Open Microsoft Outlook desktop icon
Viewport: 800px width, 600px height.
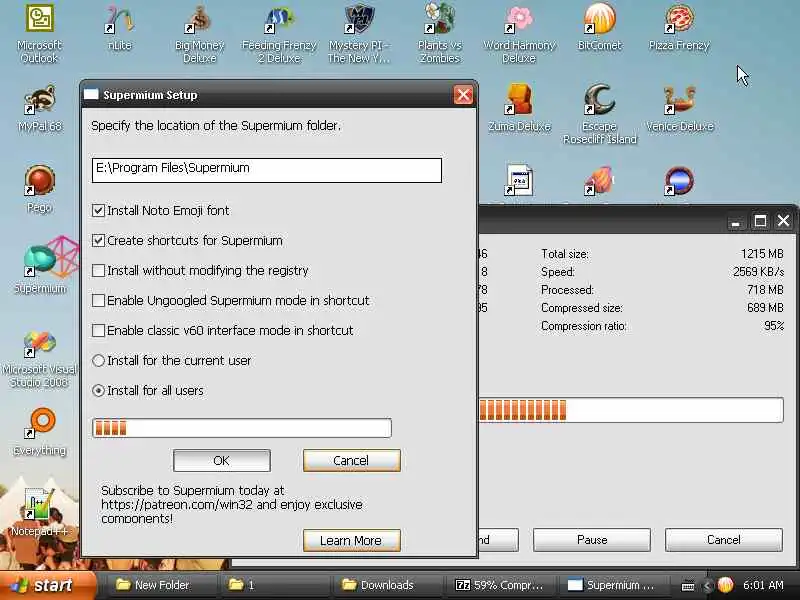[x=39, y=33]
